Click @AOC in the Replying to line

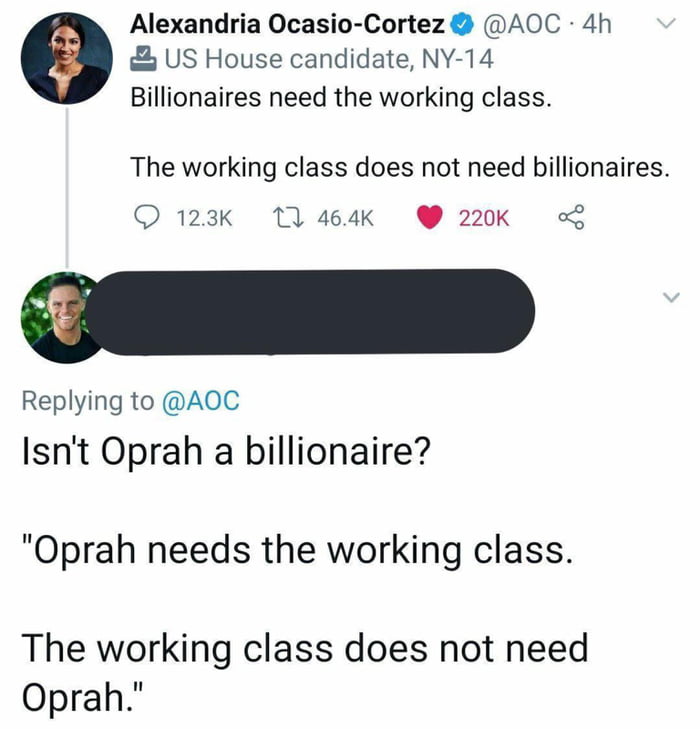[200, 400]
